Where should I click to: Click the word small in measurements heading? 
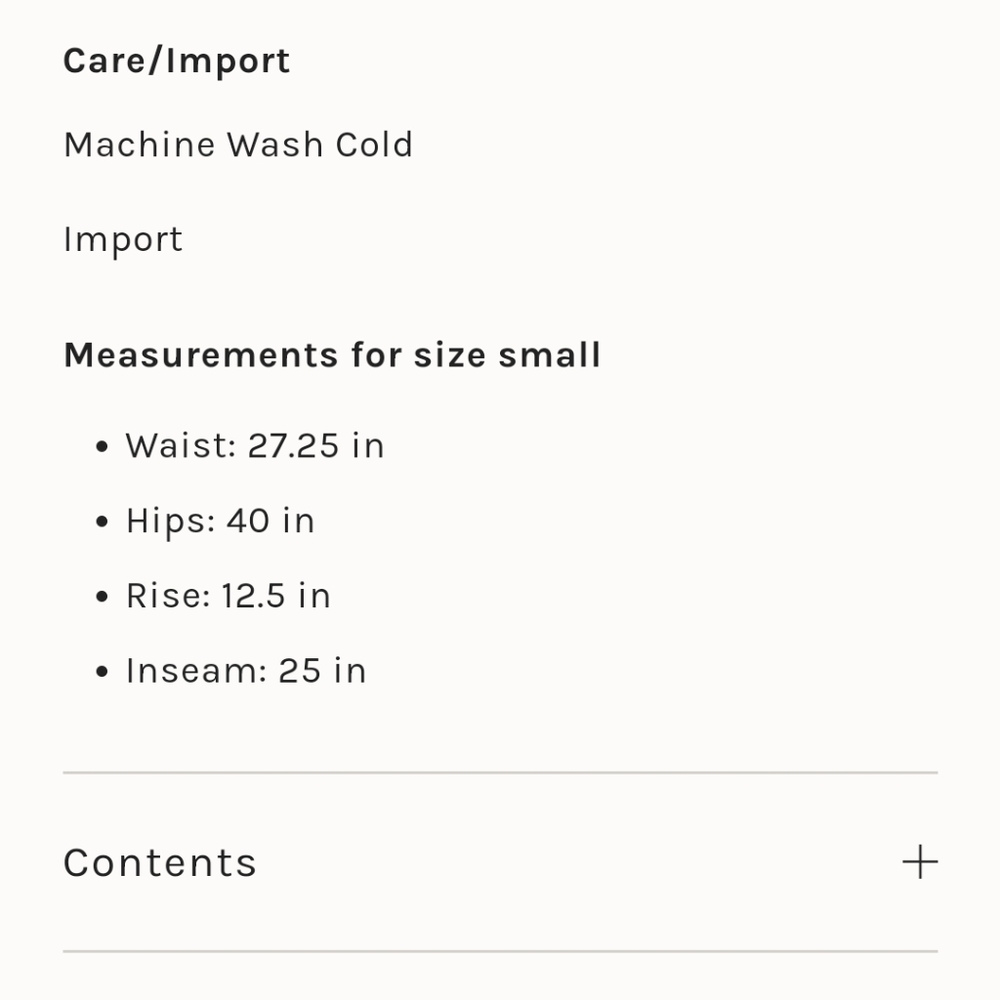click(549, 355)
